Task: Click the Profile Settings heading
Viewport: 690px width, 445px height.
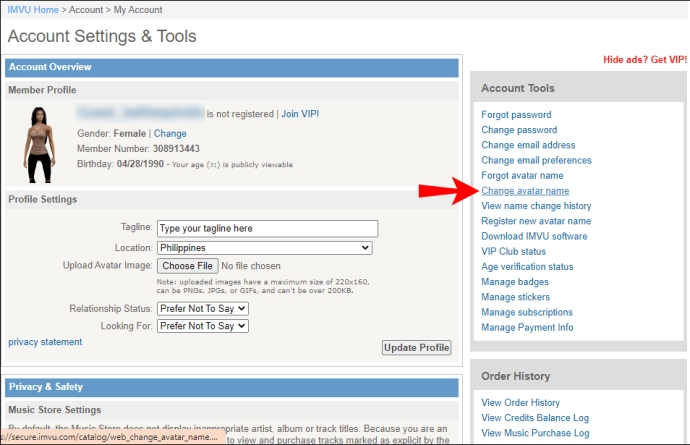Action: [x=43, y=199]
